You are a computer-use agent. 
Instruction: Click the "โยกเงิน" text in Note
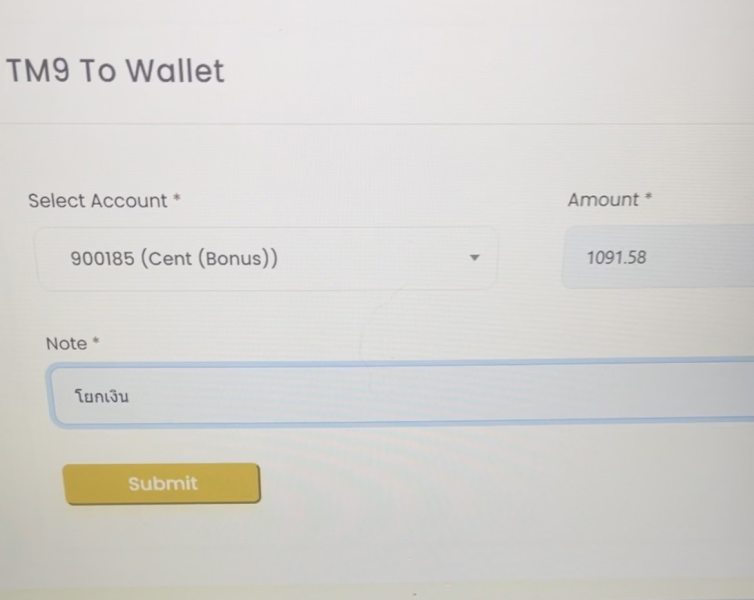102,397
